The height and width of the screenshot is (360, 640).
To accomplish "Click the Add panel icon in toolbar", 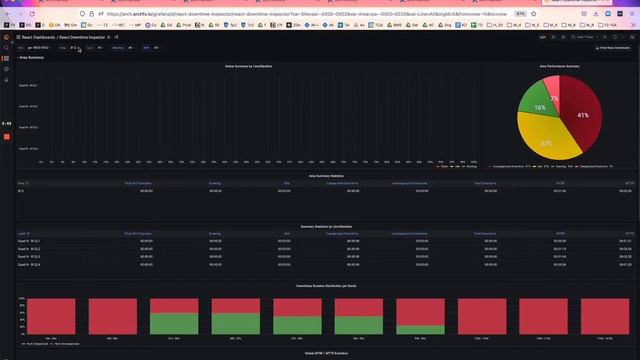I will click(543, 37).
